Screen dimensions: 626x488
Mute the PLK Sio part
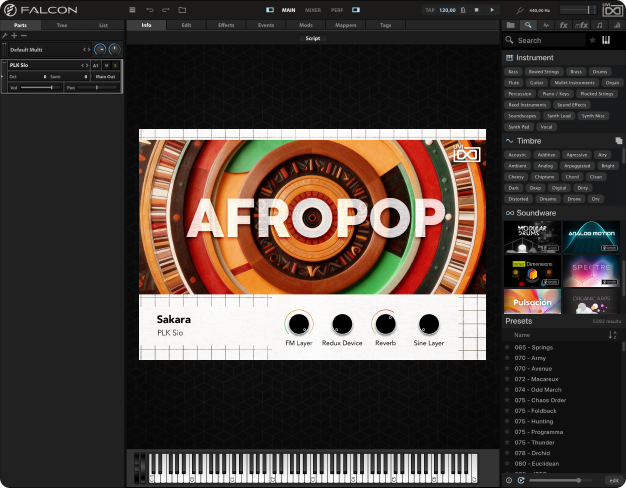click(x=106, y=65)
